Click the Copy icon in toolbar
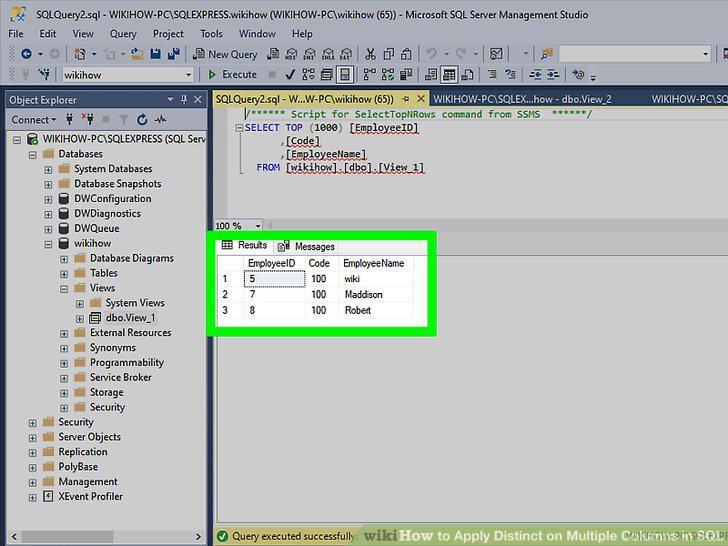Image resolution: width=728 pixels, height=546 pixels. tap(389, 54)
